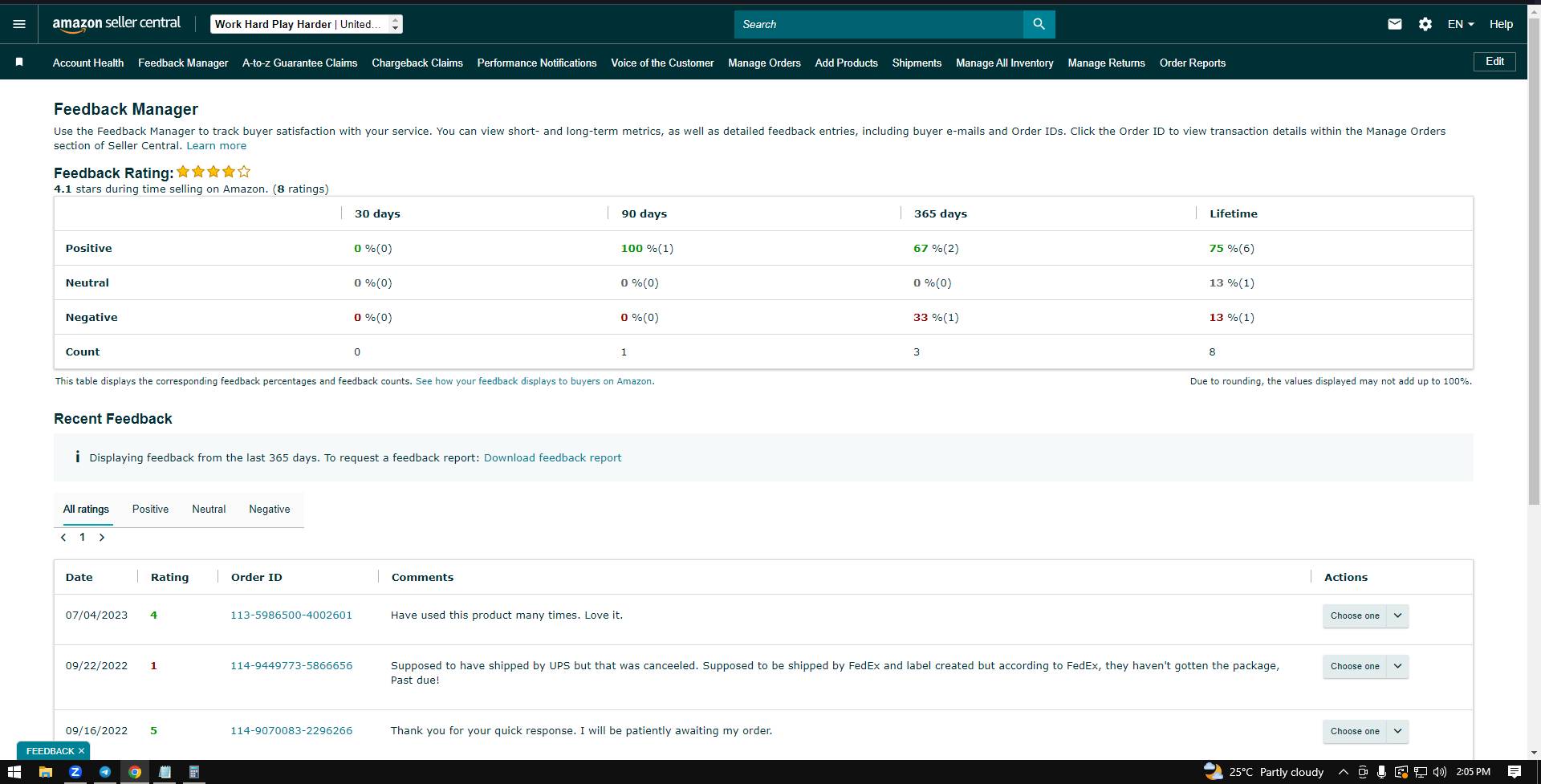The width and height of the screenshot is (1541, 784).
Task: Click the Amazon Seller Central logo
Action: 116,24
